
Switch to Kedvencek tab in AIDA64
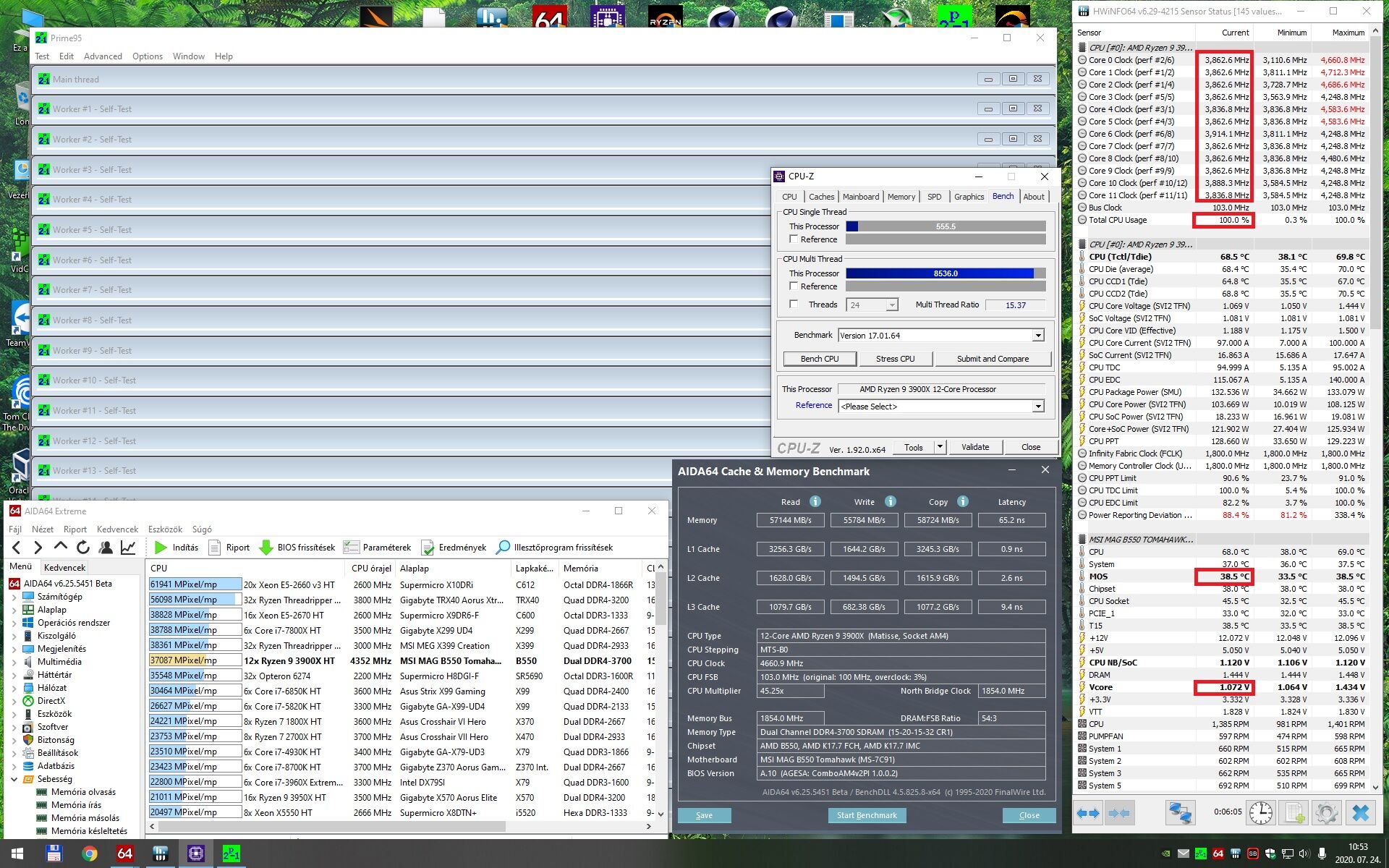[65, 568]
